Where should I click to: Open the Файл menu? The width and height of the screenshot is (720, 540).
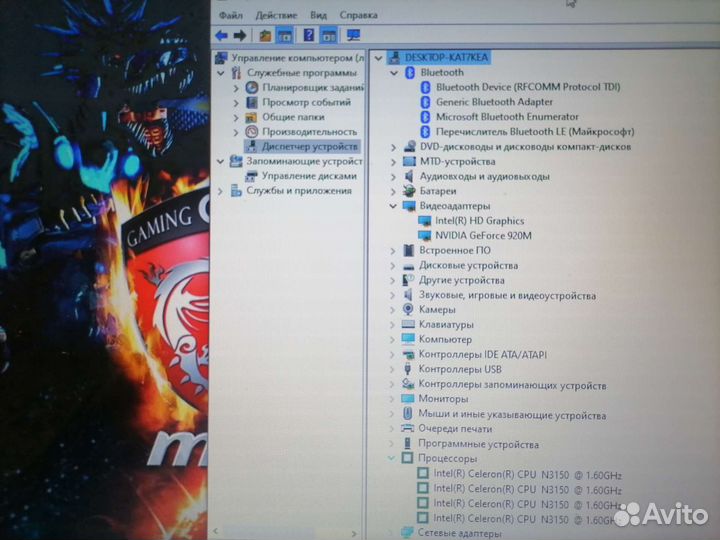tap(231, 16)
